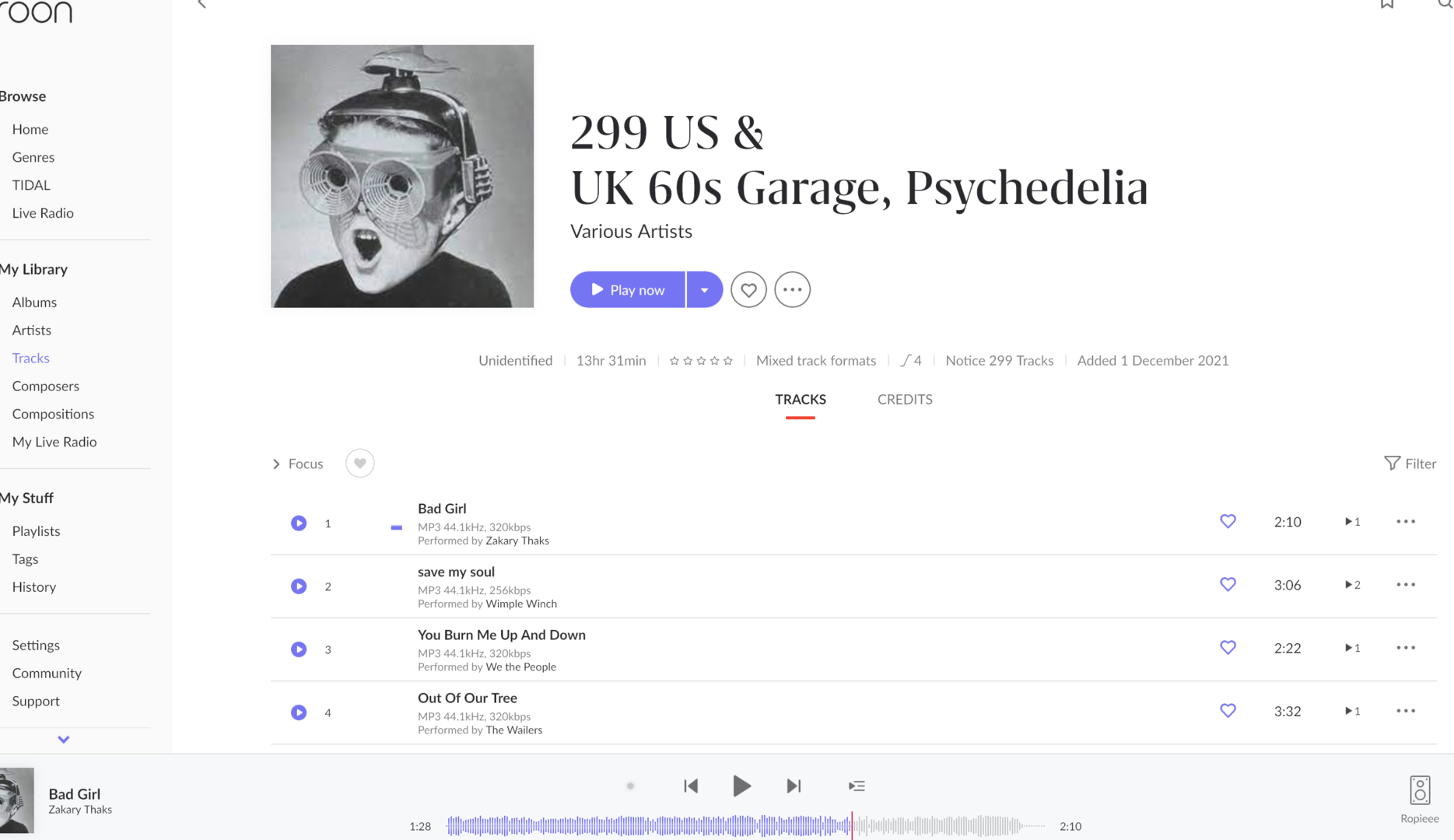
Task: Show play count for Out Of Our Tree
Action: pos(1353,711)
